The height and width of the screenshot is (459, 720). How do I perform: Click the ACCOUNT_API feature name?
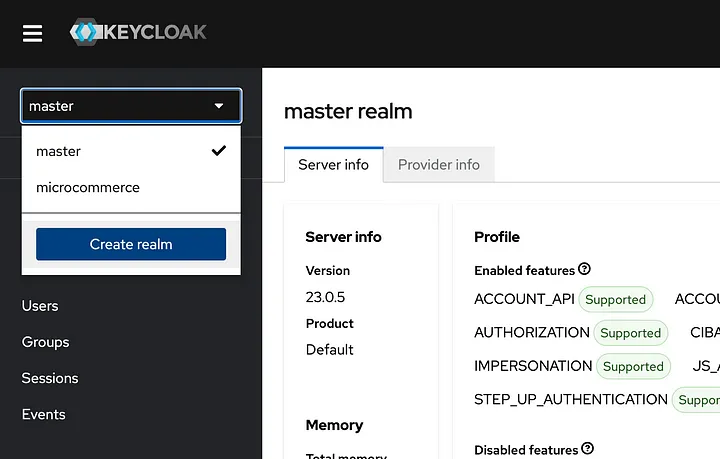click(x=524, y=299)
